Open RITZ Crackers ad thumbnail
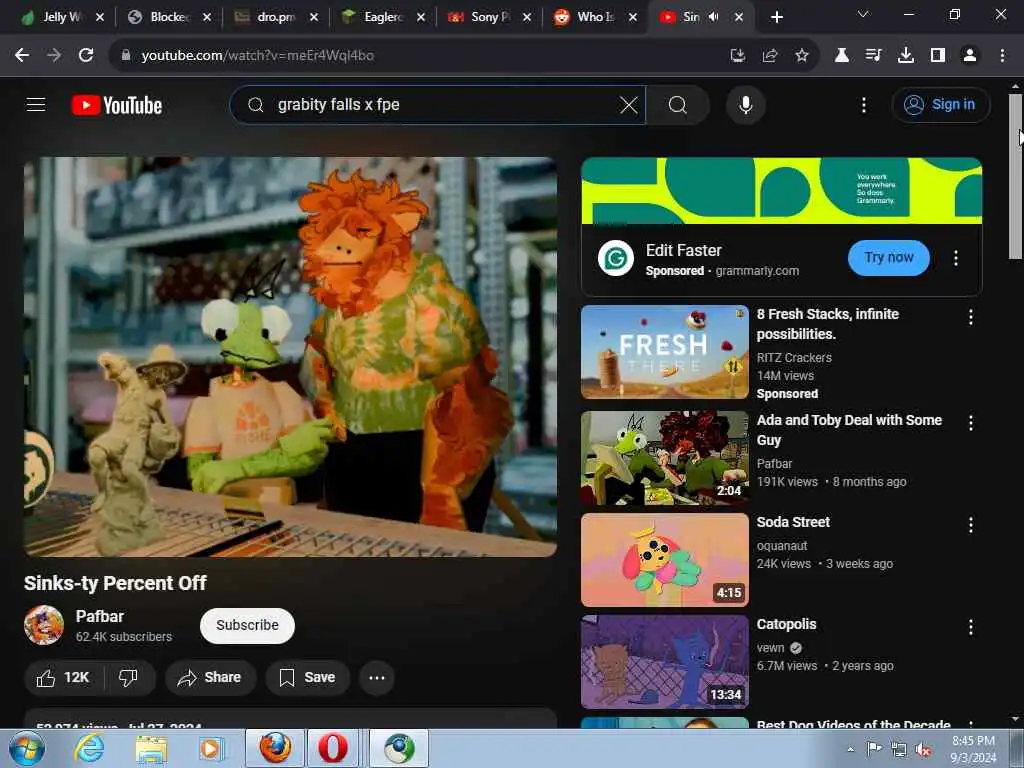1024x768 pixels. (664, 351)
